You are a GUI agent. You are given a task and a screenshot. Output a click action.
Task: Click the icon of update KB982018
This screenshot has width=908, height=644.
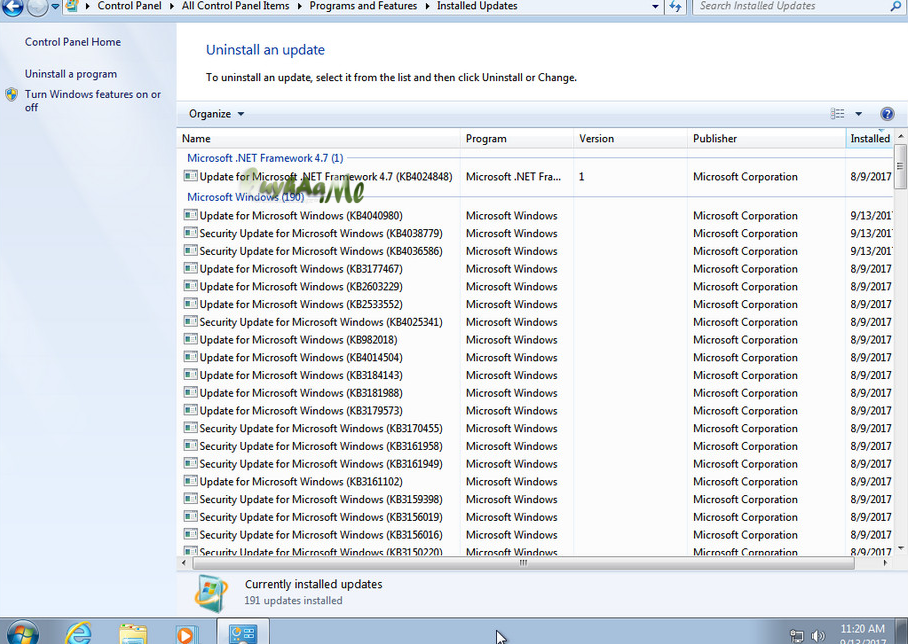click(190, 339)
